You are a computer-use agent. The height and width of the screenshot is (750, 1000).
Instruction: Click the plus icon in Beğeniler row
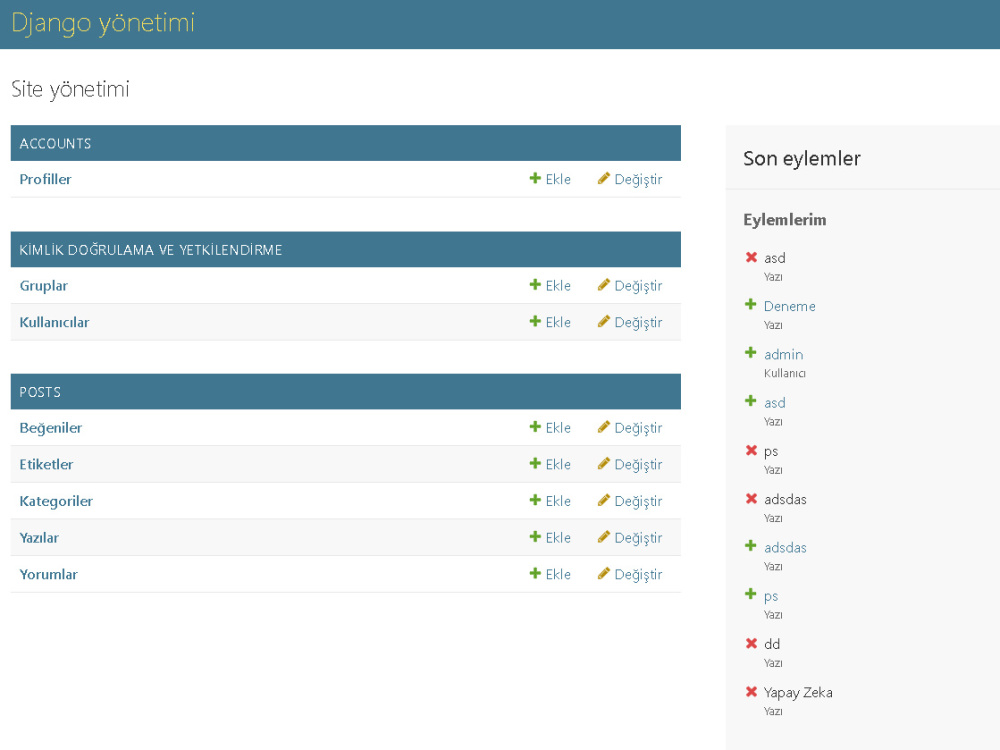pyautogui.click(x=535, y=427)
